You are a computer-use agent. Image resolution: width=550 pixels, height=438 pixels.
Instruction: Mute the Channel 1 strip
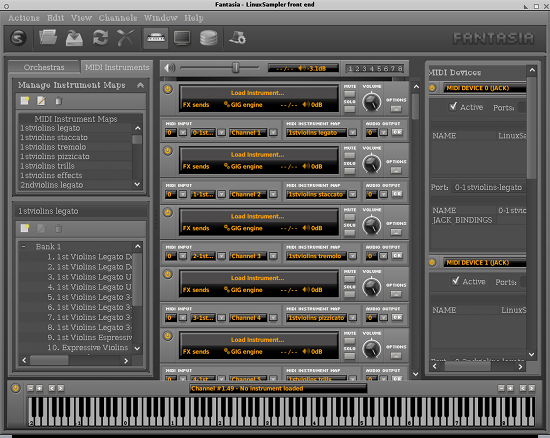[349, 94]
